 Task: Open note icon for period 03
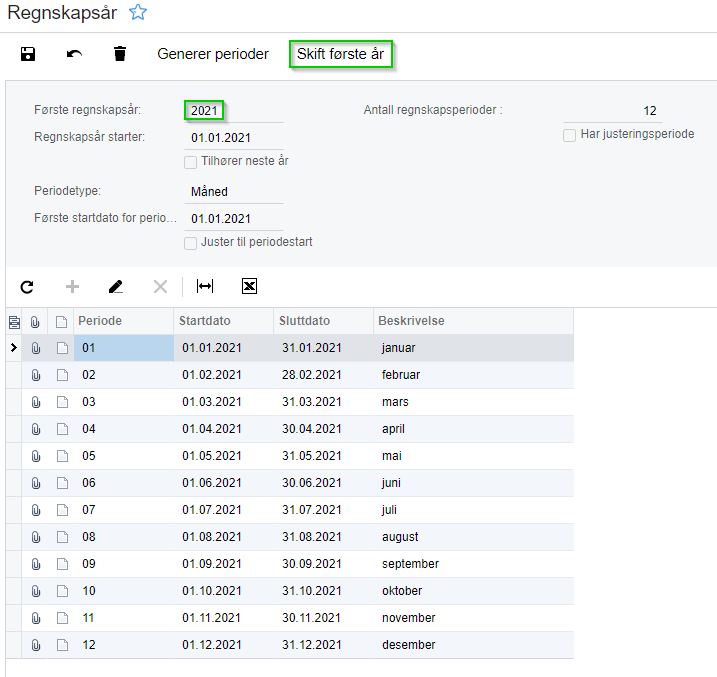click(x=62, y=402)
